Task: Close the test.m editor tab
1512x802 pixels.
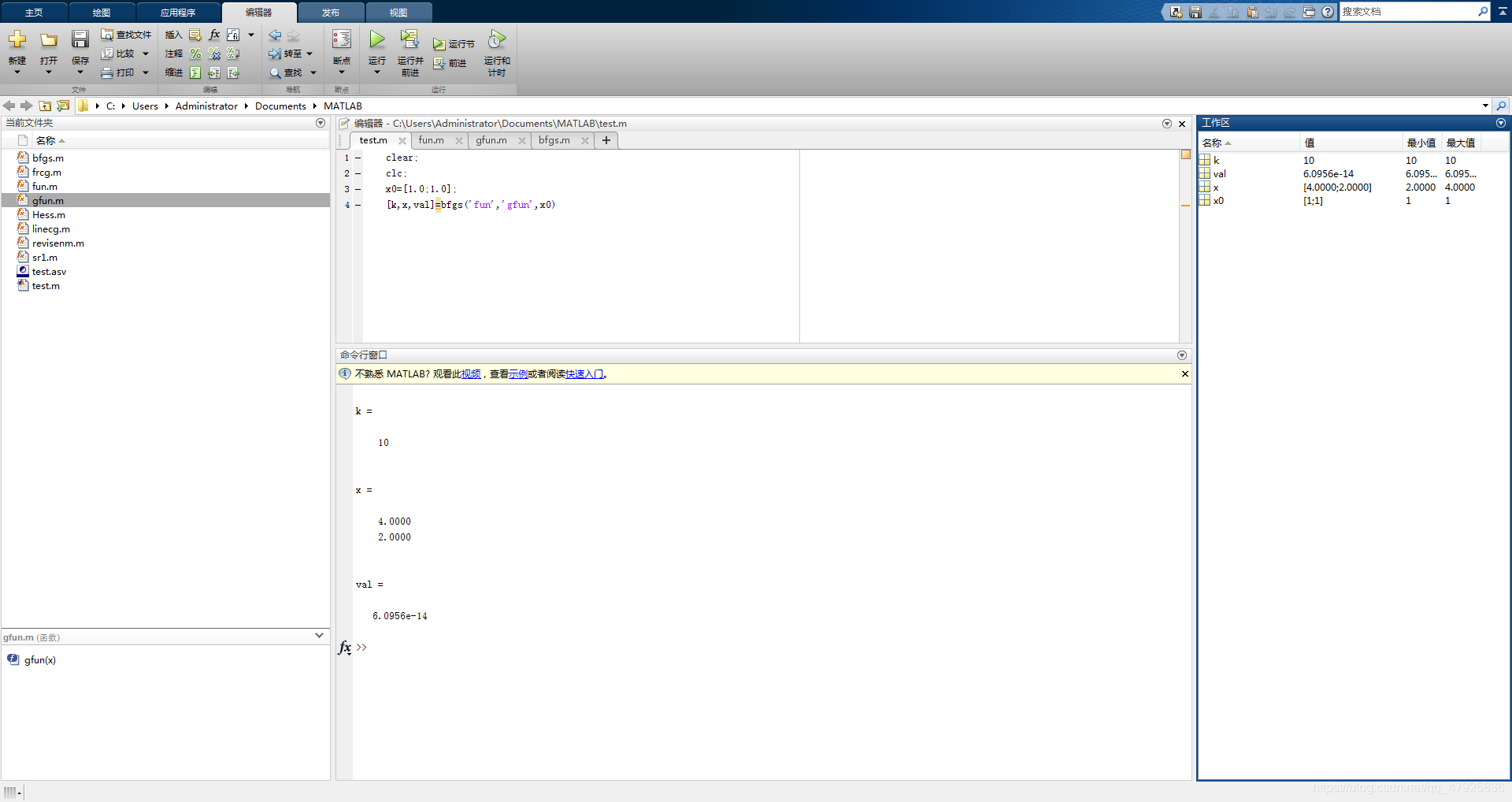Action: [402, 141]
